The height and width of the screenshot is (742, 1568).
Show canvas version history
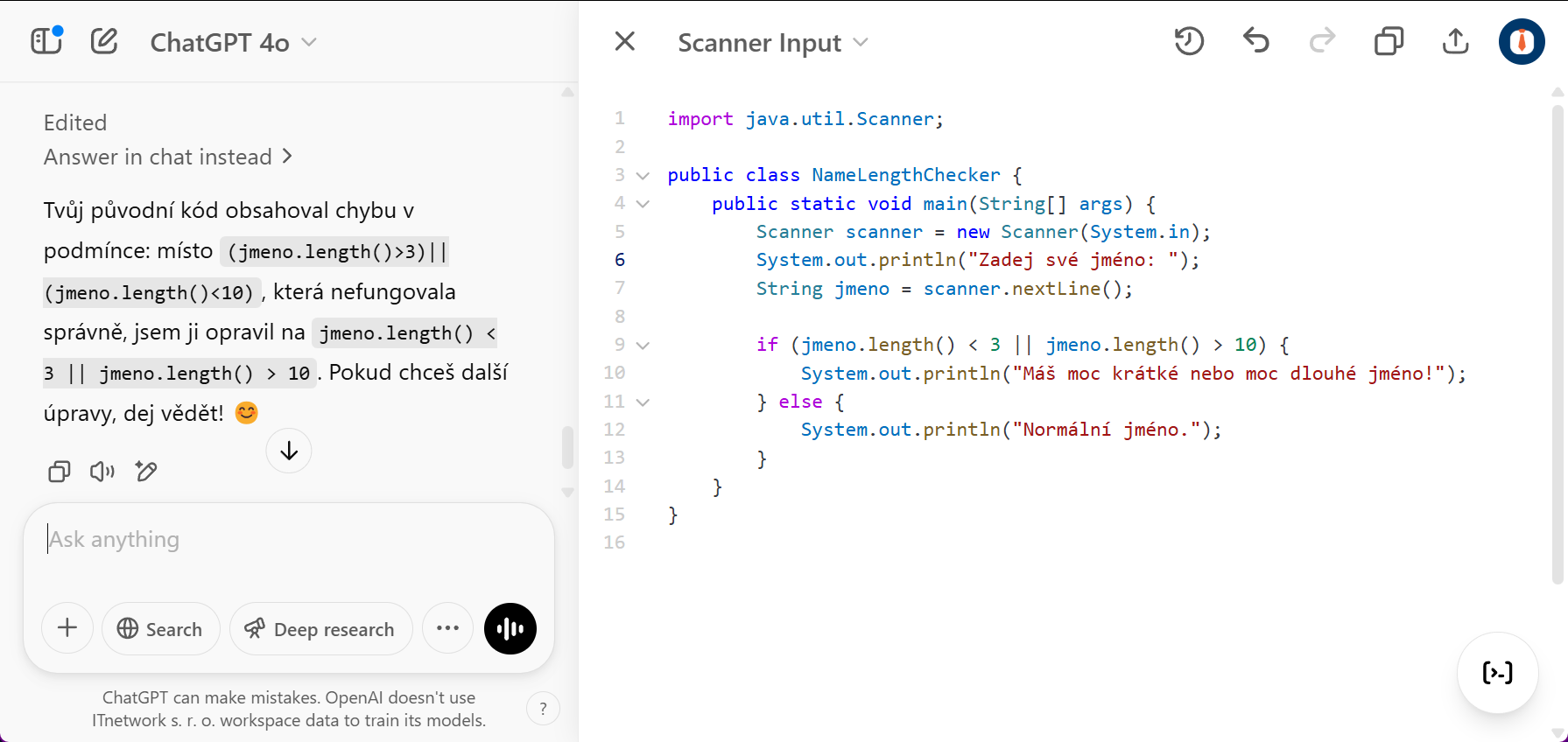[1189, 41]
